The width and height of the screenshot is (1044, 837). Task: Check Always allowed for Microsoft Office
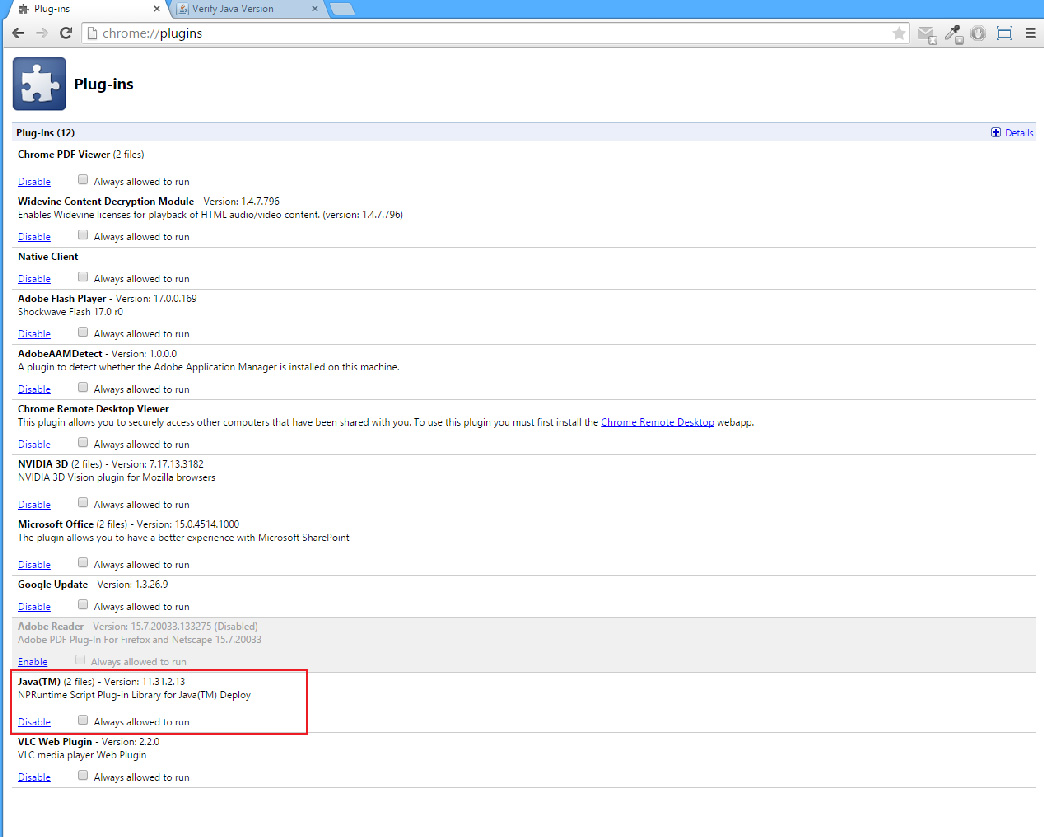pyautogui.click(x=83, y=562)
